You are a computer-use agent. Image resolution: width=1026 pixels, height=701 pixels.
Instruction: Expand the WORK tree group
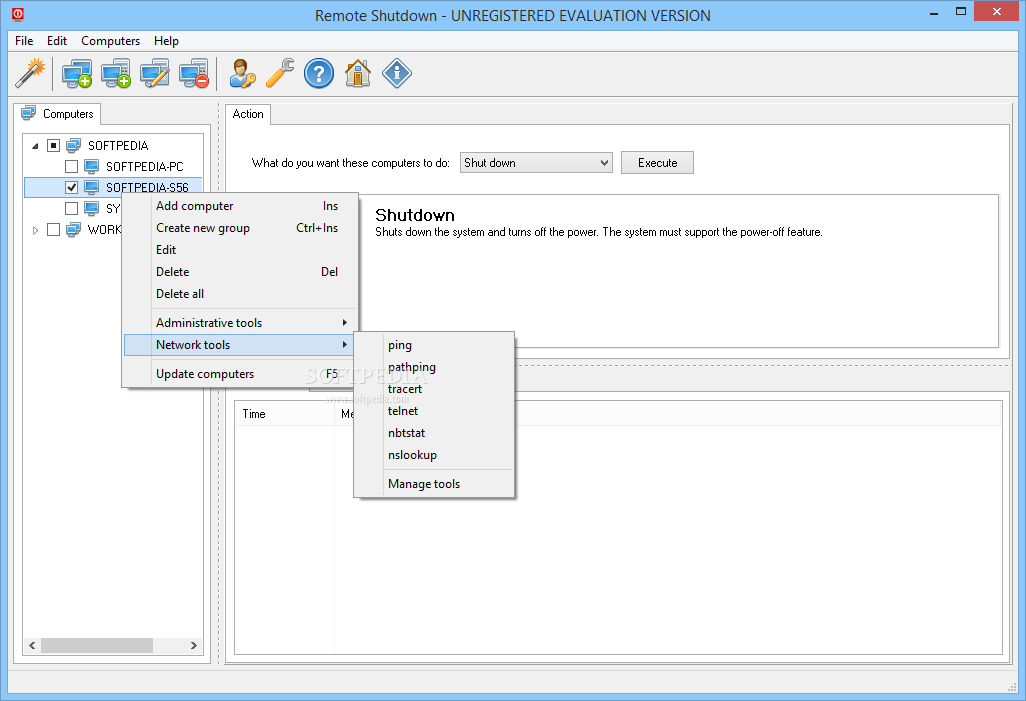[x=35, y=230]
